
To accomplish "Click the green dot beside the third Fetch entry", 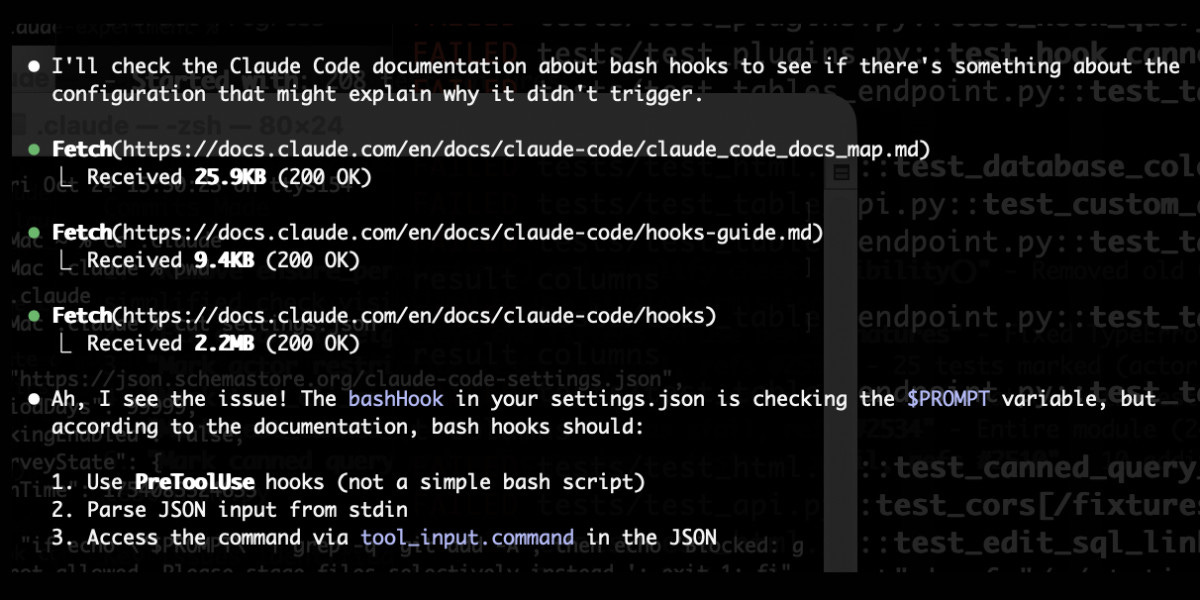I will pyautogui.click(x=35, y=315).
